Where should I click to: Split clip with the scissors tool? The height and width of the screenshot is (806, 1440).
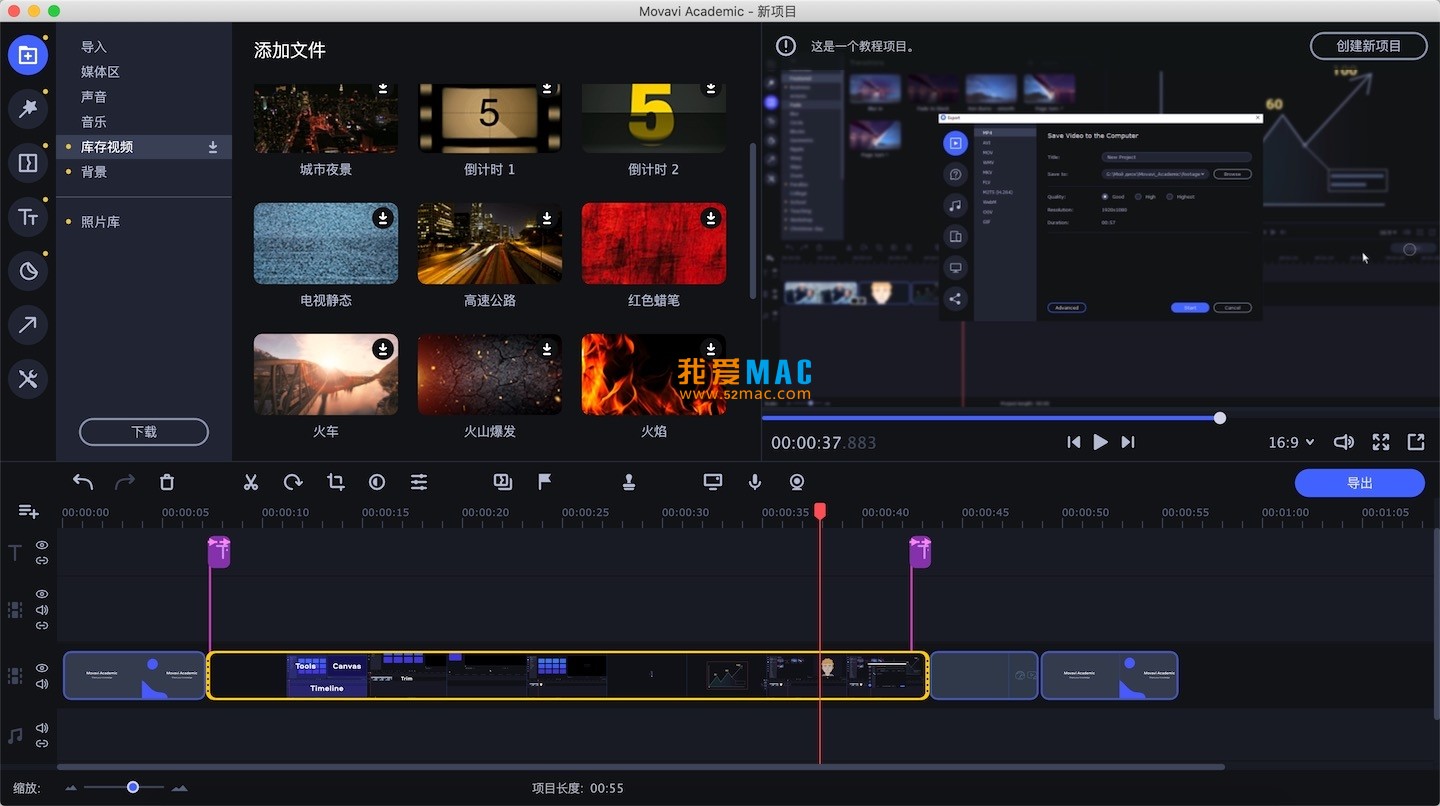(251, 482)
